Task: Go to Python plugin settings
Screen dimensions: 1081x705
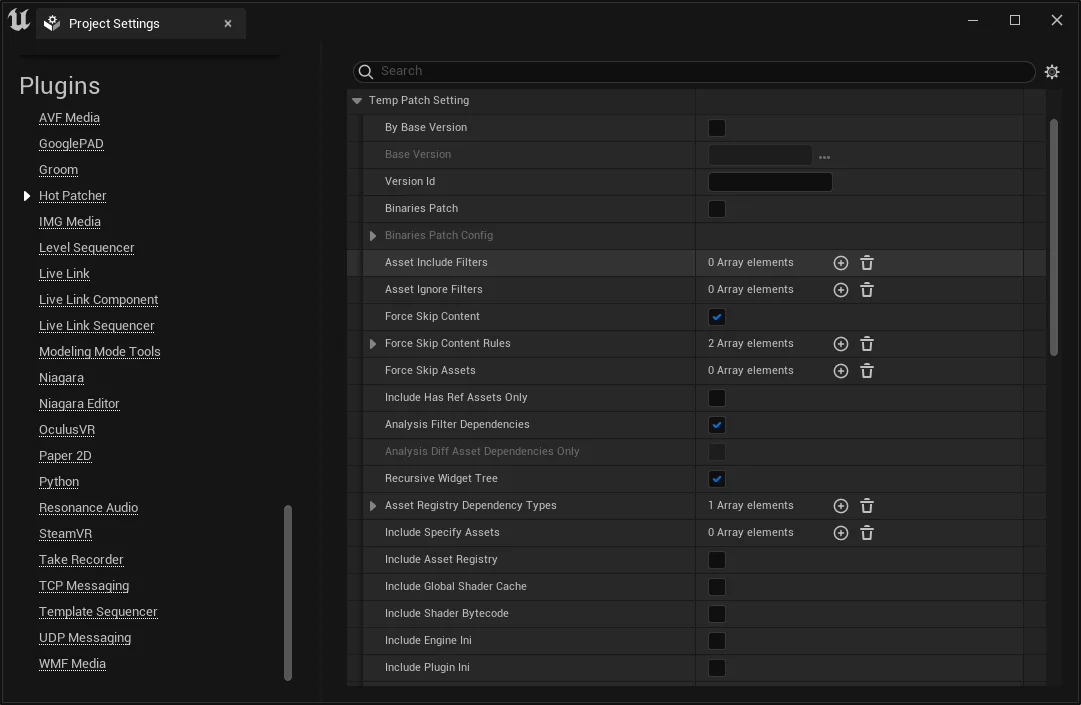Action: (59, 482)
